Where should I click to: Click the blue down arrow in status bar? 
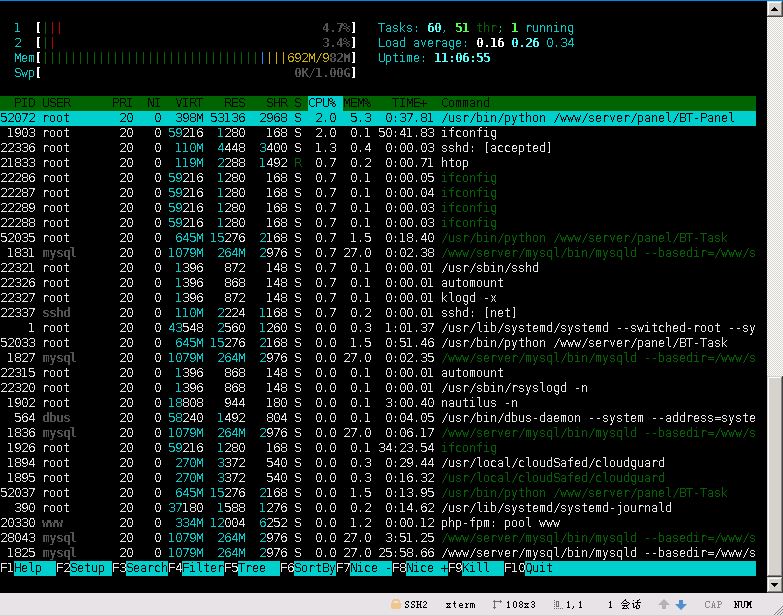pos(681,604)
